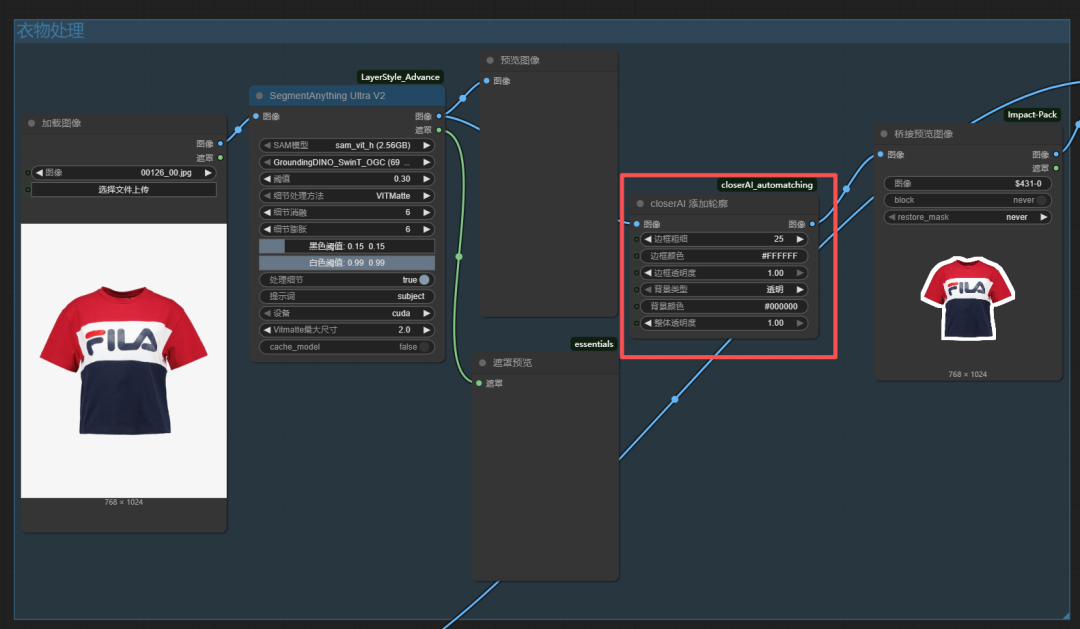The width and height of the screenshot is (1080, 629).
Task: Click the 背景颜色 widget input socket dot
Action: coord(636,307)
